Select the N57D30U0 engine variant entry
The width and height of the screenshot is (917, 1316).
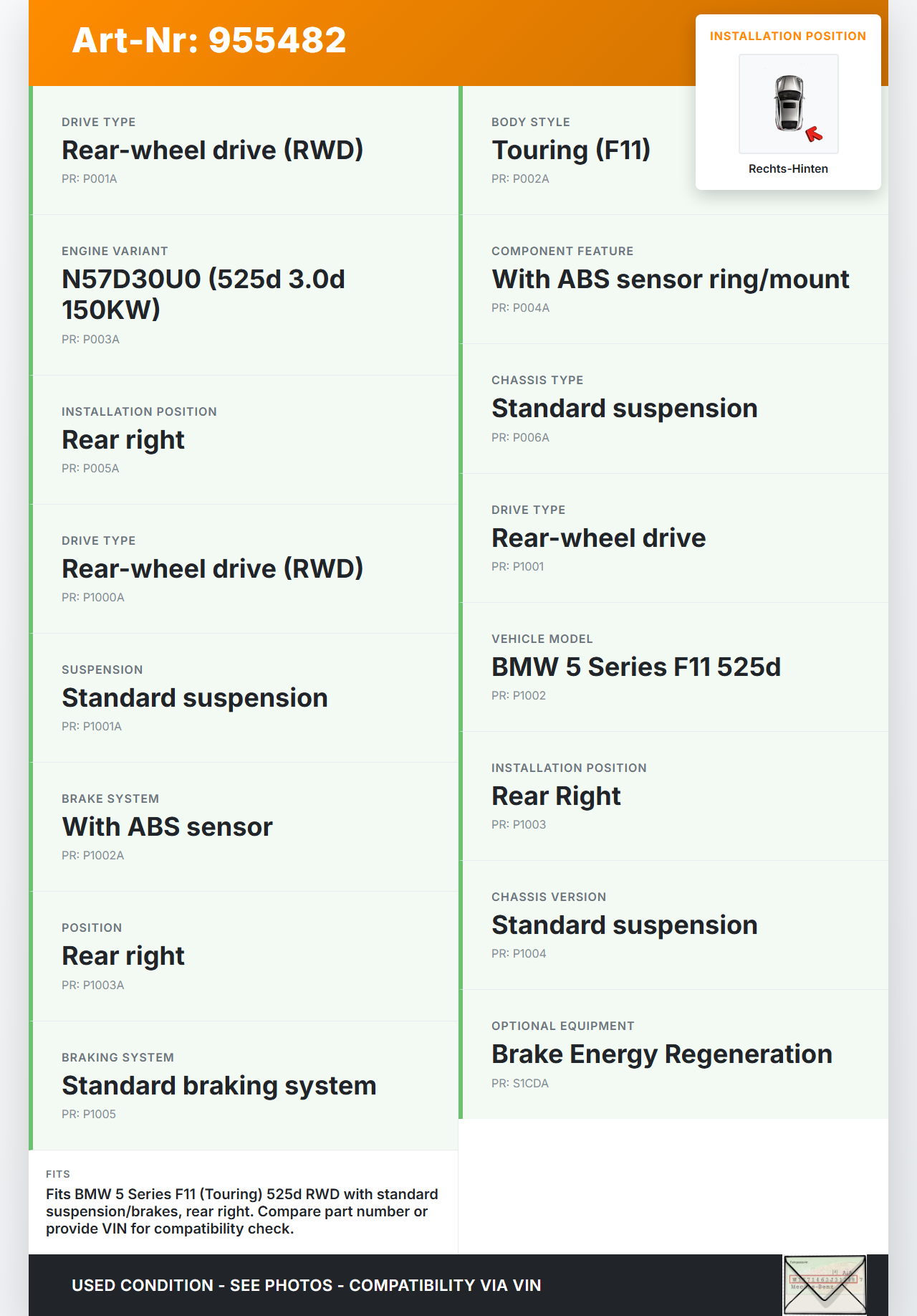(x=203, y=294)
